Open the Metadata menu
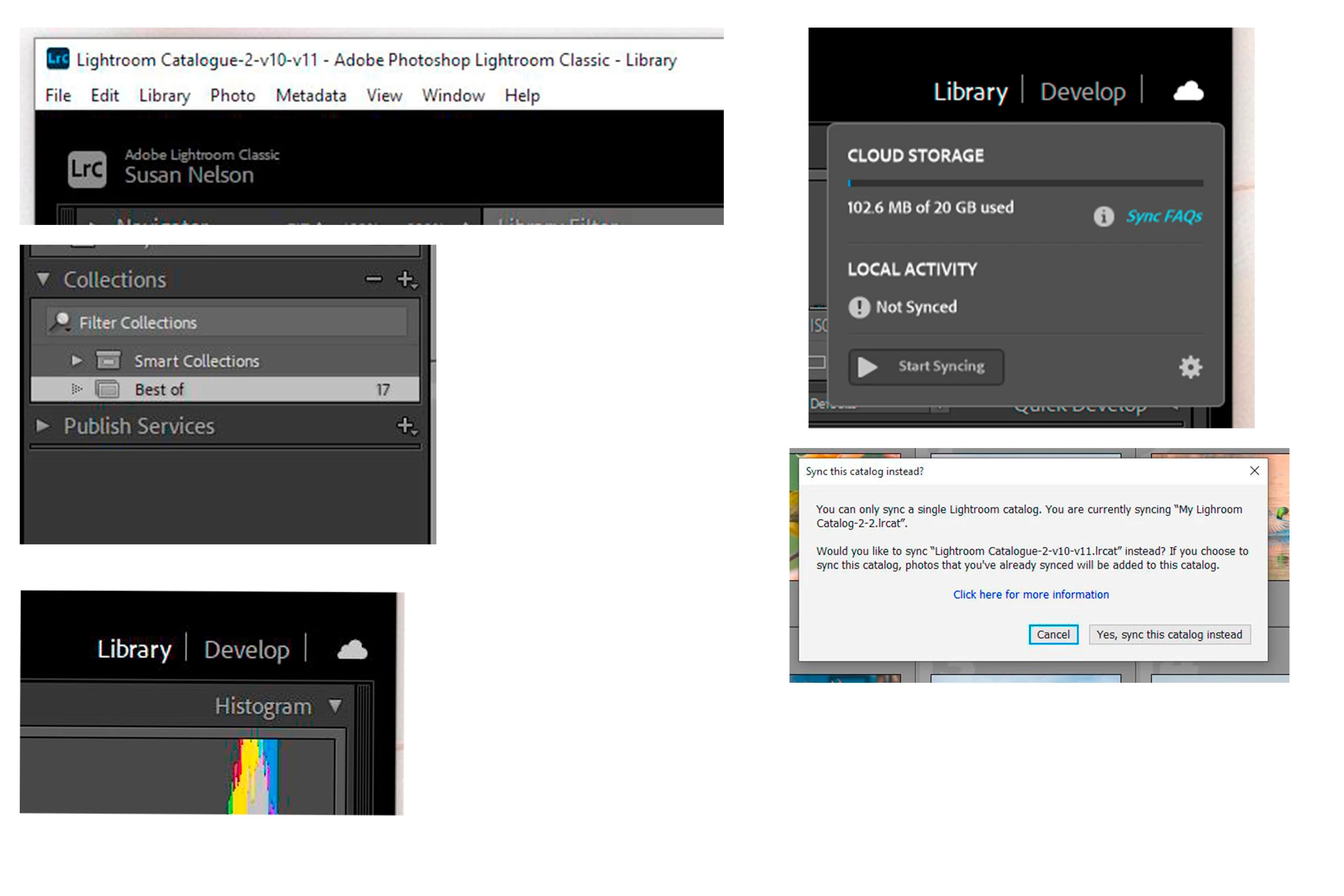1344x896 pixels. [x=310, y=96]
